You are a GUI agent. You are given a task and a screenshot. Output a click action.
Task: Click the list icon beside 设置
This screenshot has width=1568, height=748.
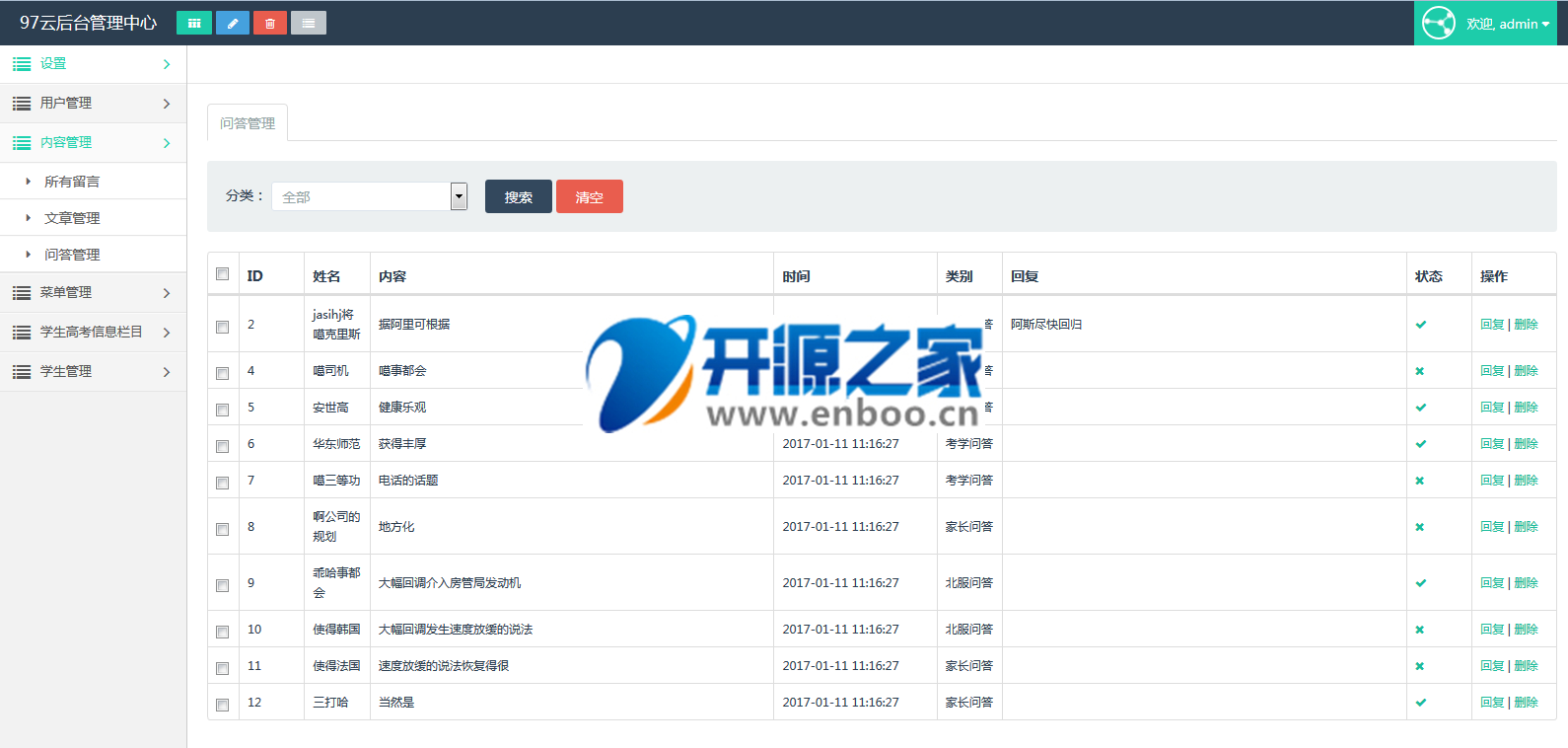[x=22, y=64]
